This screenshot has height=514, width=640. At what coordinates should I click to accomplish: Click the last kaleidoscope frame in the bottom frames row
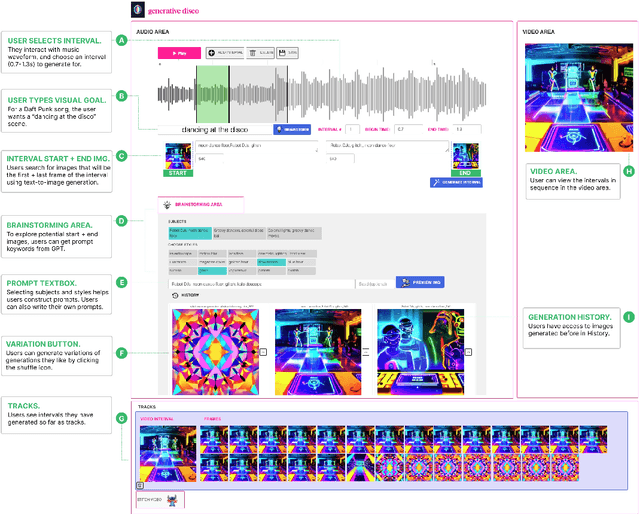565,467
